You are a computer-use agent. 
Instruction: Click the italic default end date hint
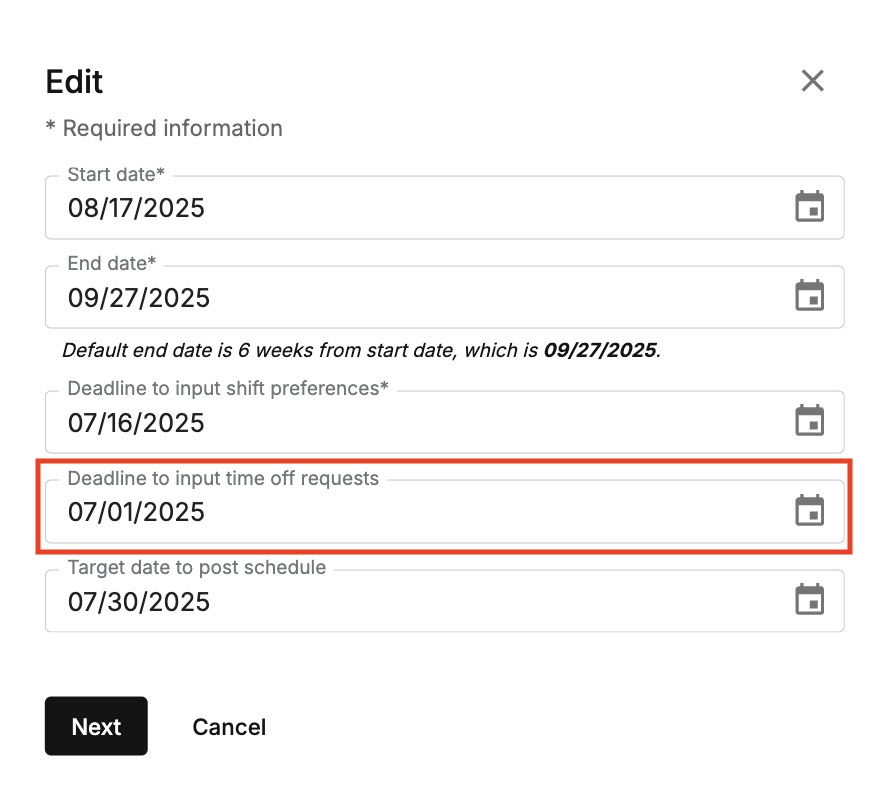300,351
